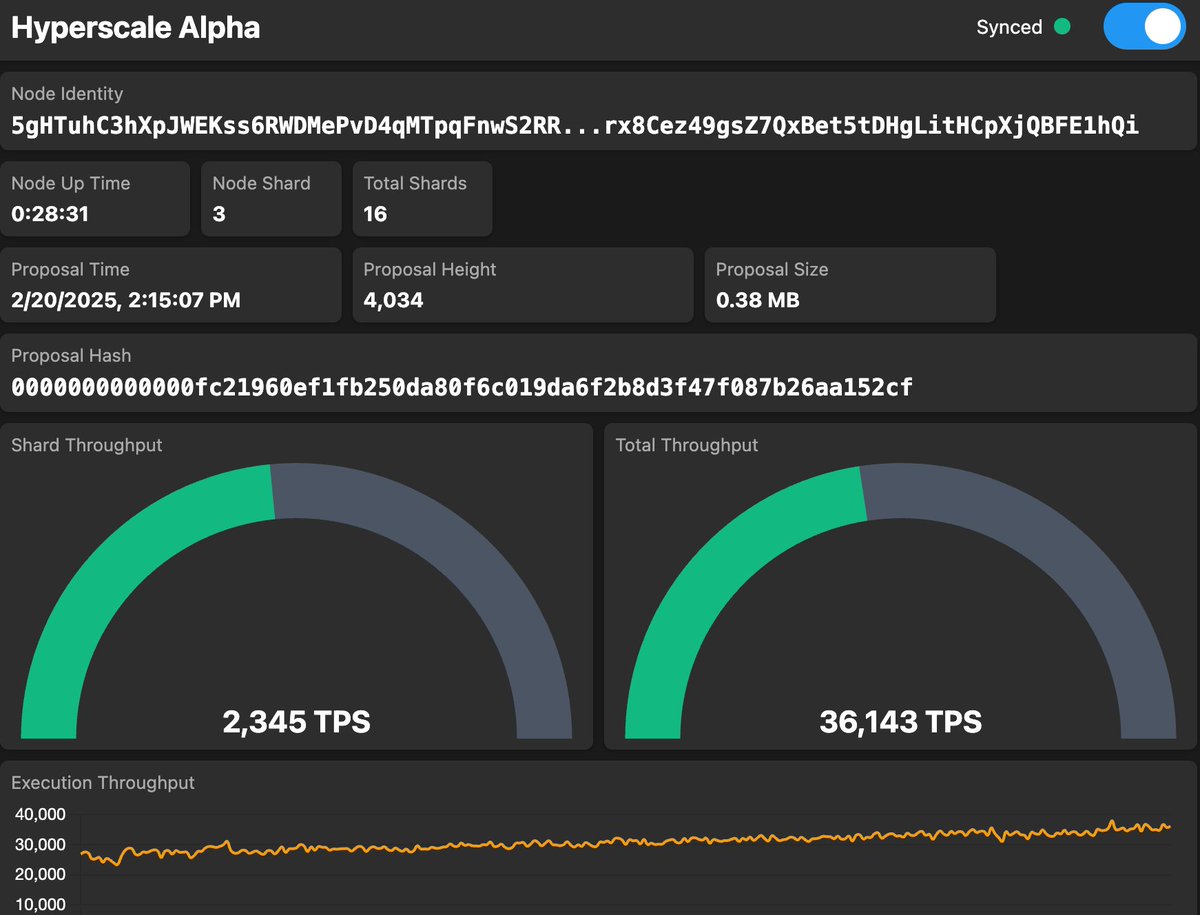The width and height of the screenshot is (1200, 915).
Task: Click the Node Up Time label
Action: coord(70,183)
